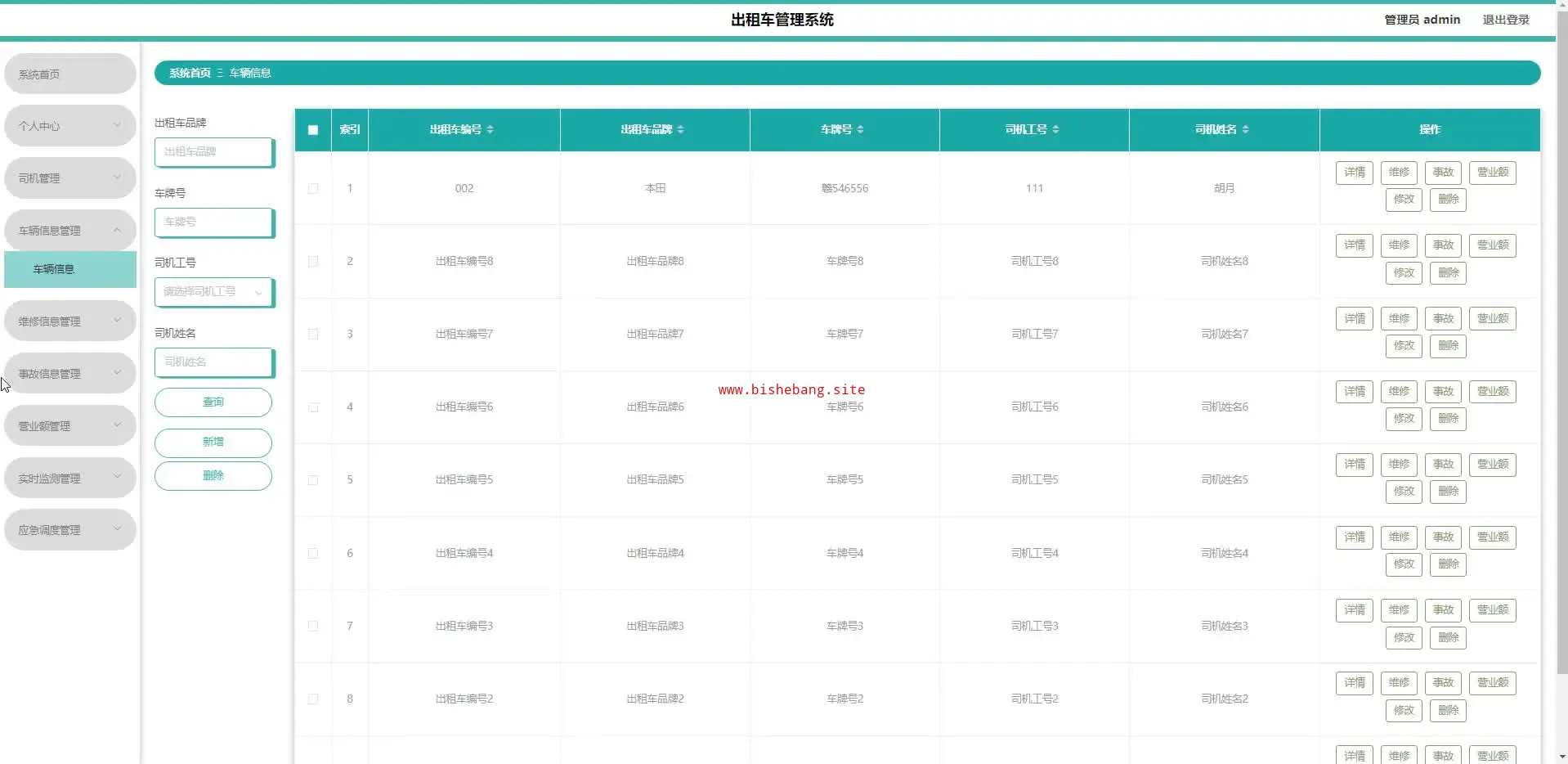Go to 系统首页 in the sidebar

point(70,74)
